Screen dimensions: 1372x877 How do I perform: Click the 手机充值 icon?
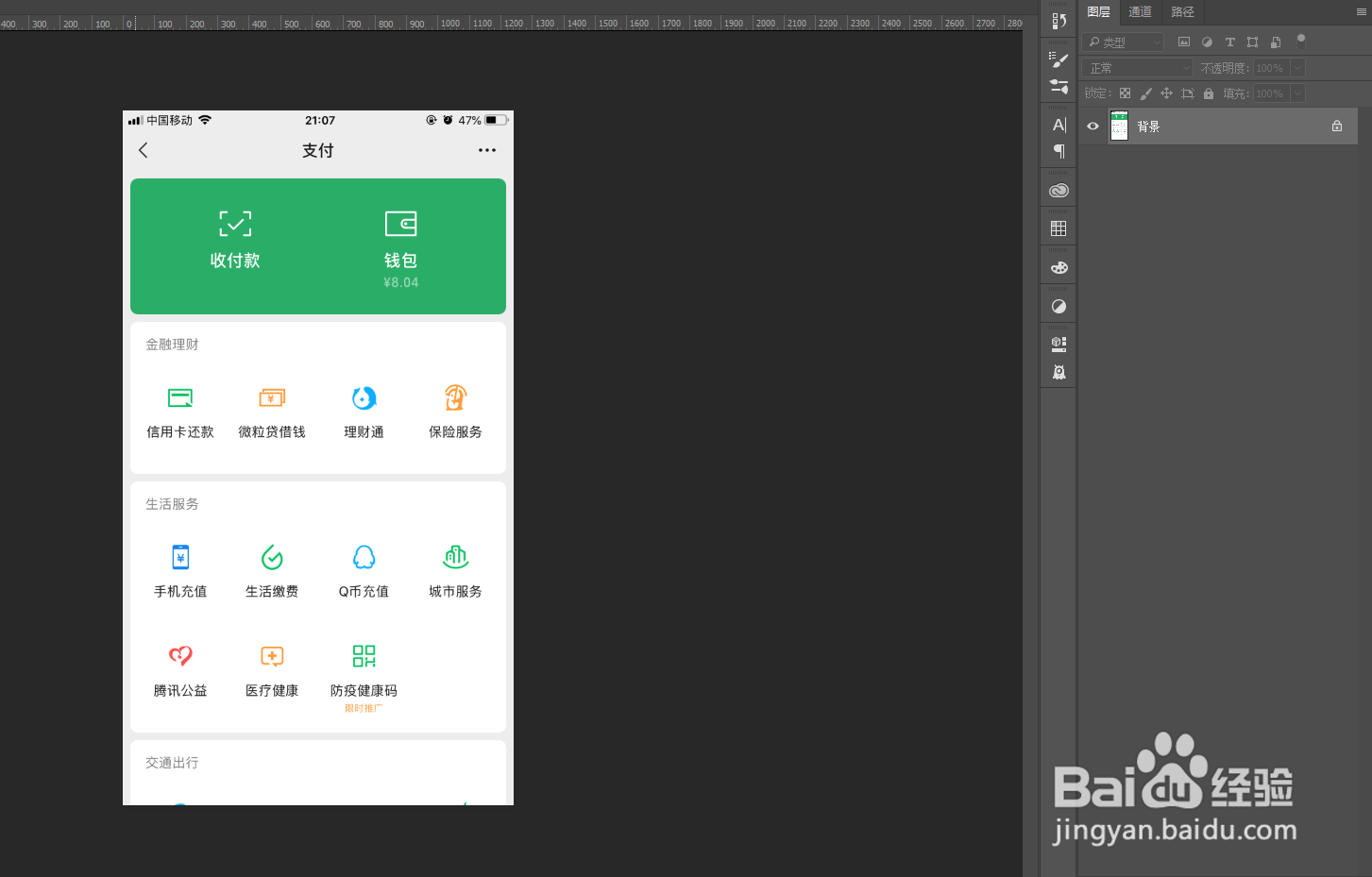[180, 557]
